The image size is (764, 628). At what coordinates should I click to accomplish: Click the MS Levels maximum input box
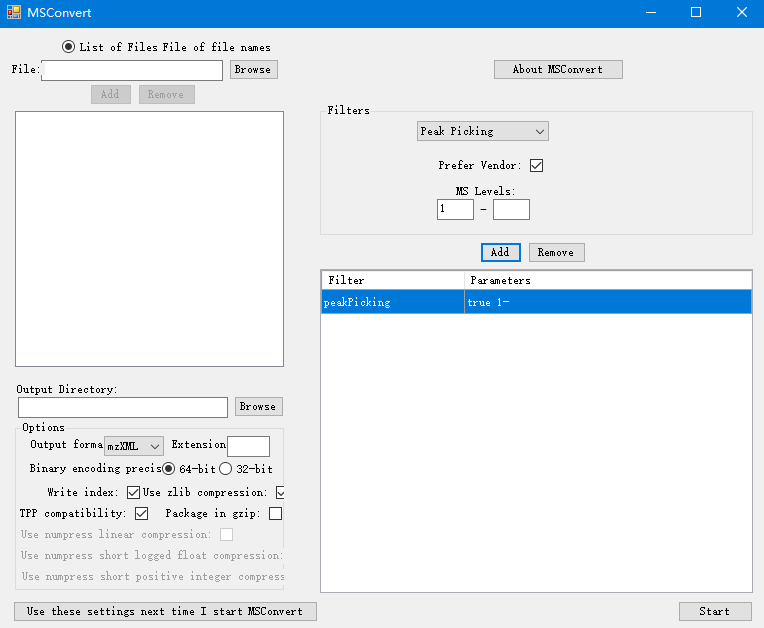click(x=511, y=209)
